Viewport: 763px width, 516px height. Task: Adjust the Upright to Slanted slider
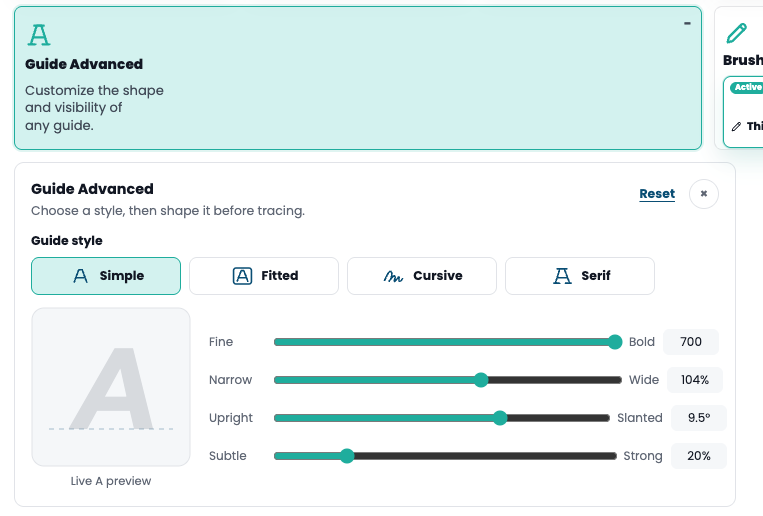pos(442,418)
